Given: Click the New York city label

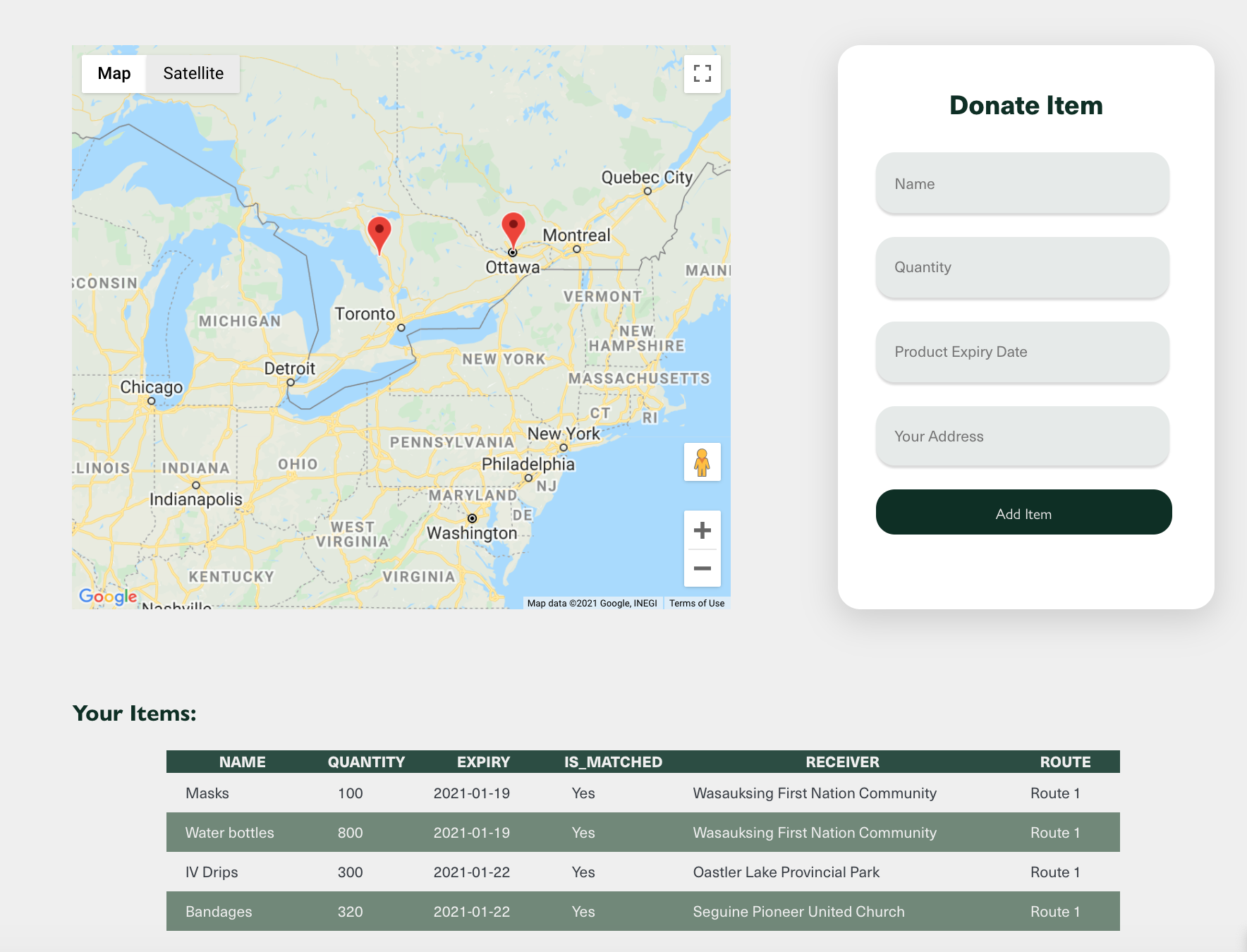Looking at the screenshot, I should click(564, 434).
